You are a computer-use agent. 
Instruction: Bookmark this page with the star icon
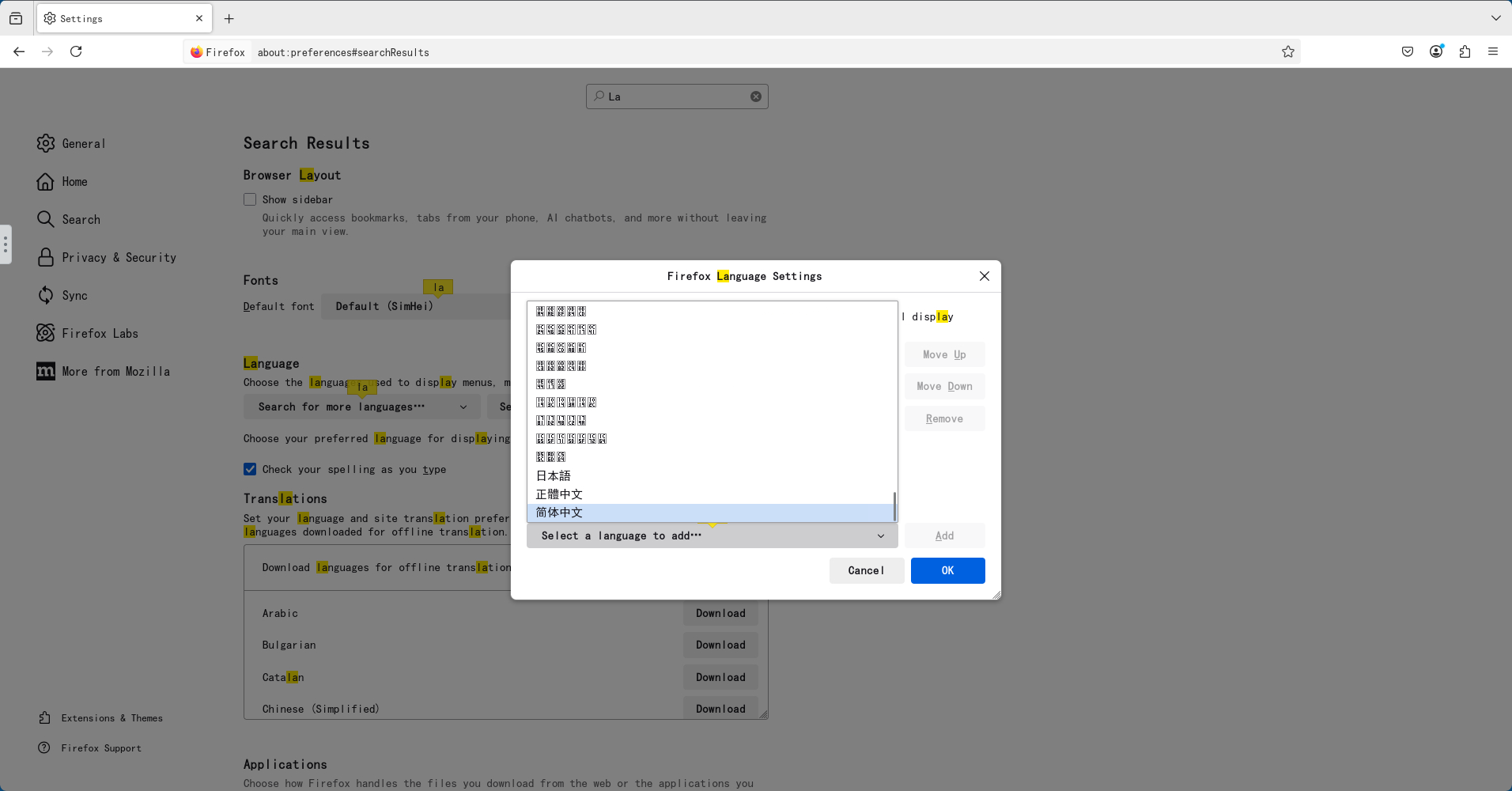(1288, 51)
